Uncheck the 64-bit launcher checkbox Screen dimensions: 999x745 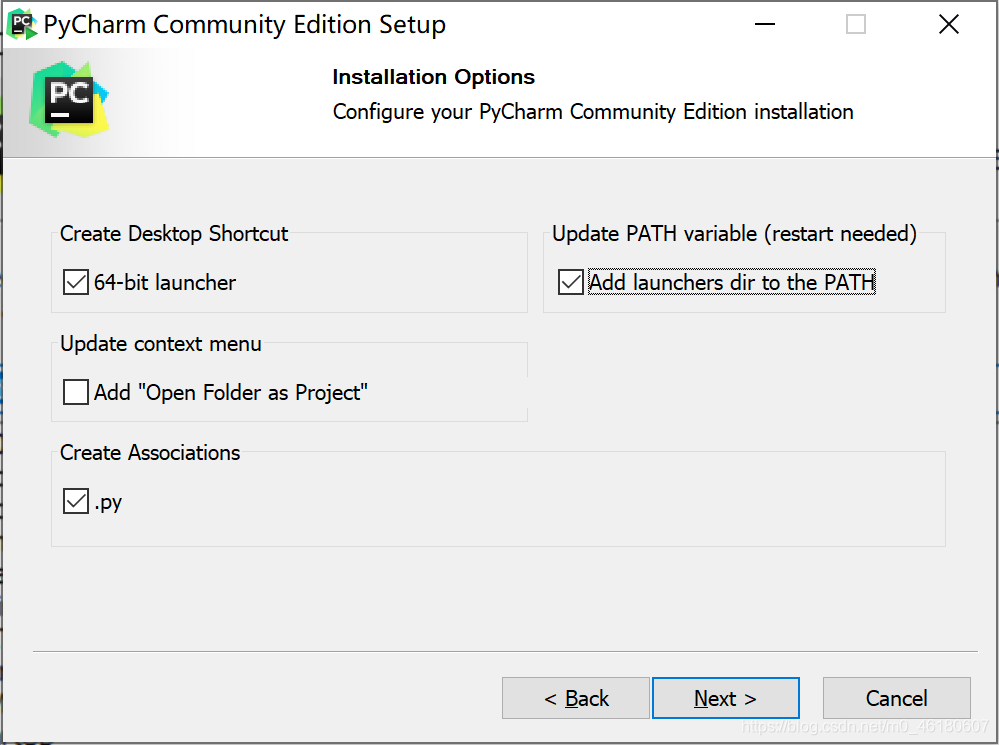coord(76,282)
